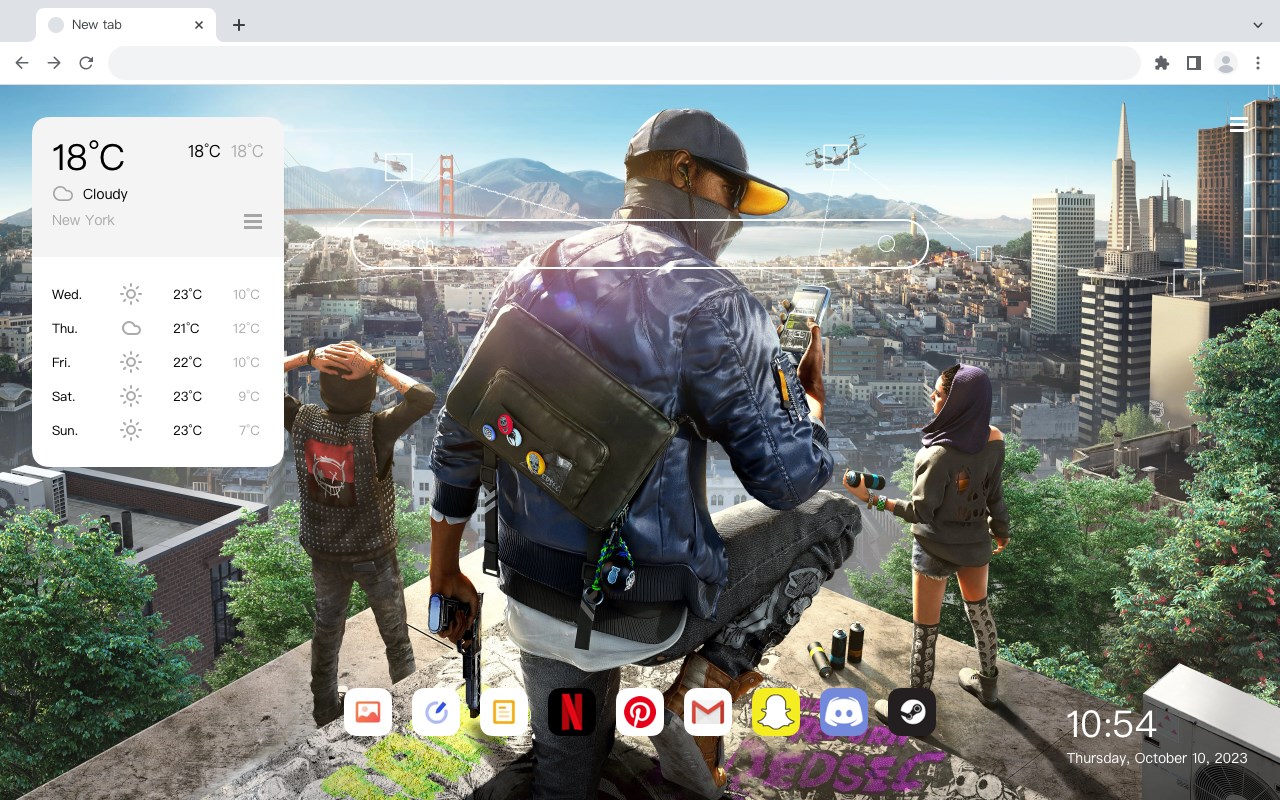Open the yellow notes shortcut icon
1280x800 pixels.
point(504,712)
